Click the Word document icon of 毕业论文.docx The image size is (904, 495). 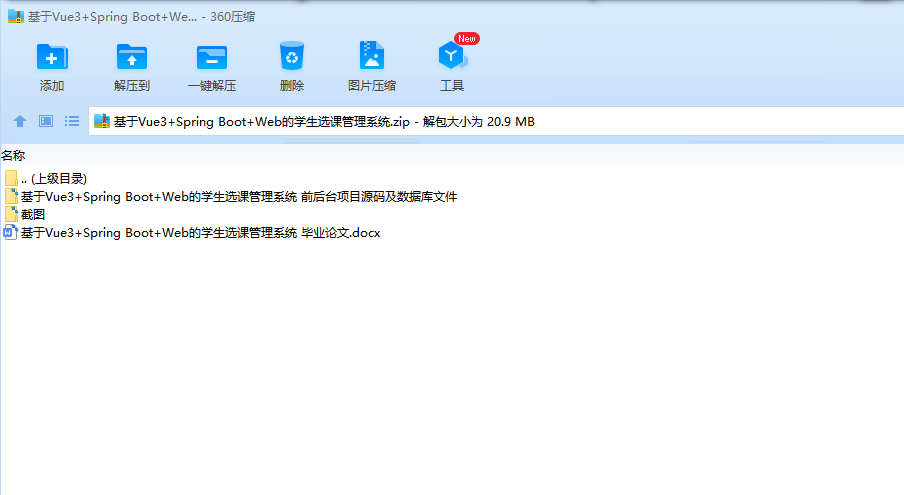(x=10, y=232)
